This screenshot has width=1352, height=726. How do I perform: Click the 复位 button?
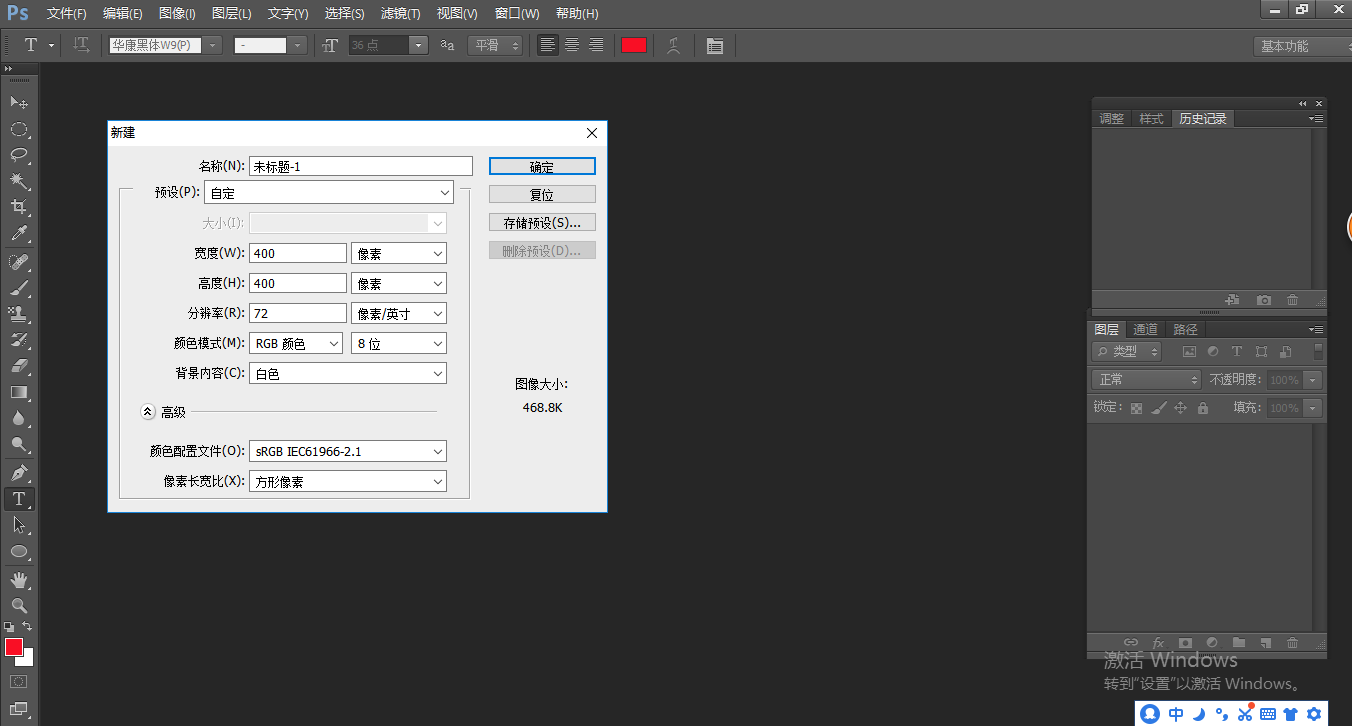[x=542, y=195]
